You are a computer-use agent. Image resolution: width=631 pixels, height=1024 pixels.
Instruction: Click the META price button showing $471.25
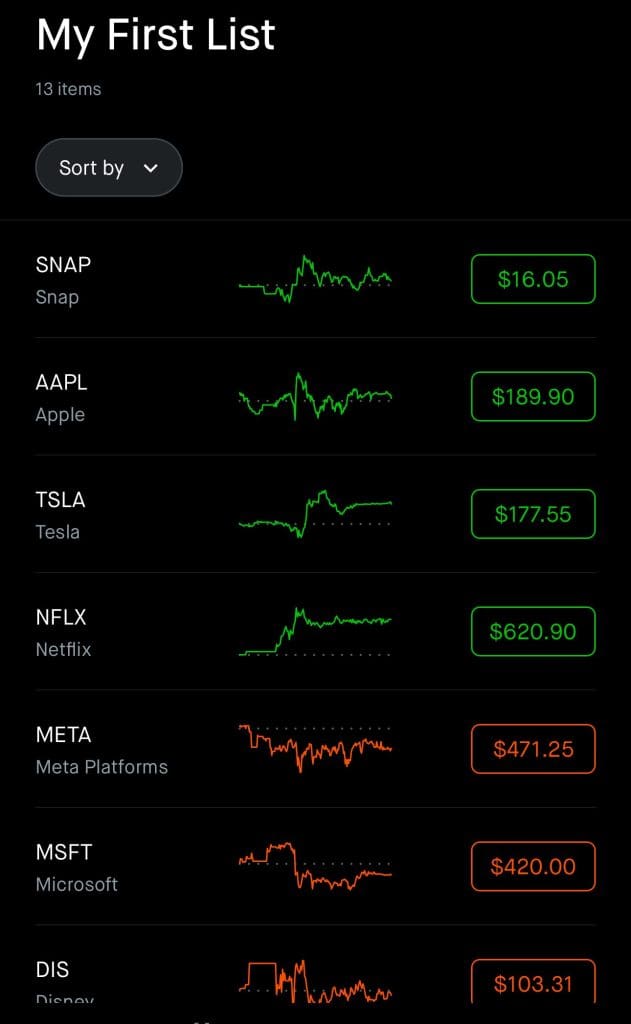(x=532, y=749)
